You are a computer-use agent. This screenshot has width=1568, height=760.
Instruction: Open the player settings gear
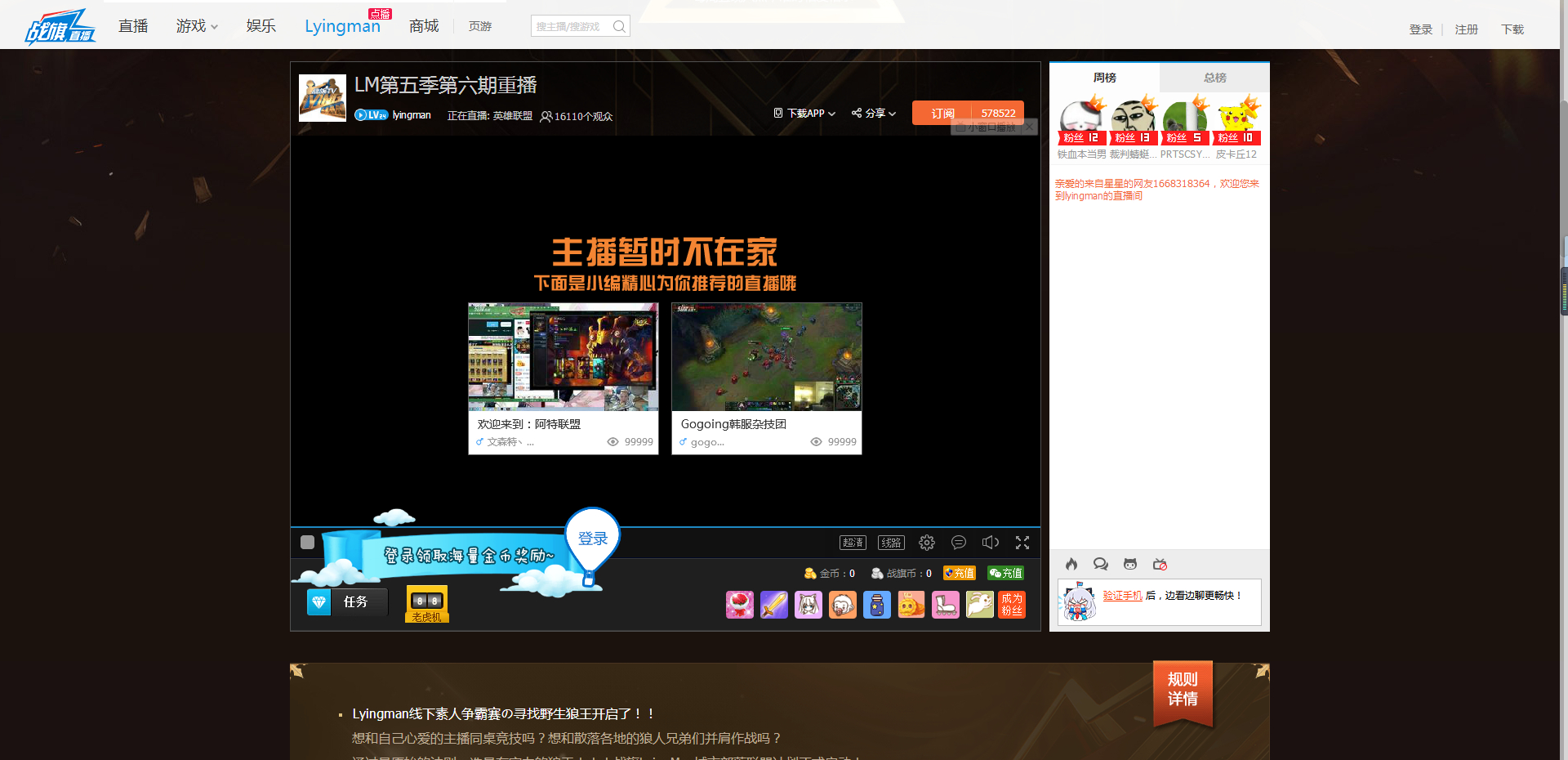point(927,543)
